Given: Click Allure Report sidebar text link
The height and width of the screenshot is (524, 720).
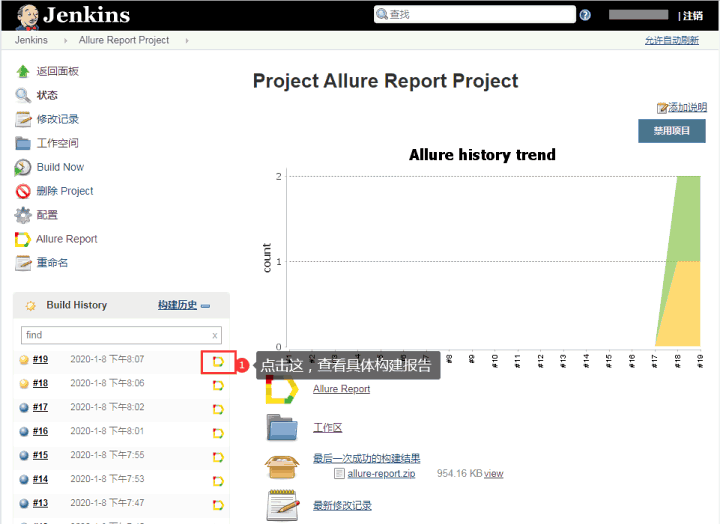Looking at the screenshot, I should (67, 239).
